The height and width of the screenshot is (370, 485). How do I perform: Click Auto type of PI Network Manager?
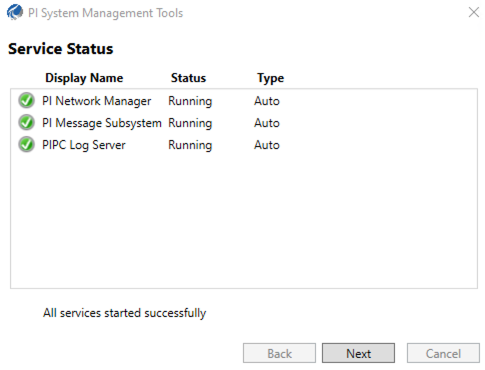[x=267, y=101]
